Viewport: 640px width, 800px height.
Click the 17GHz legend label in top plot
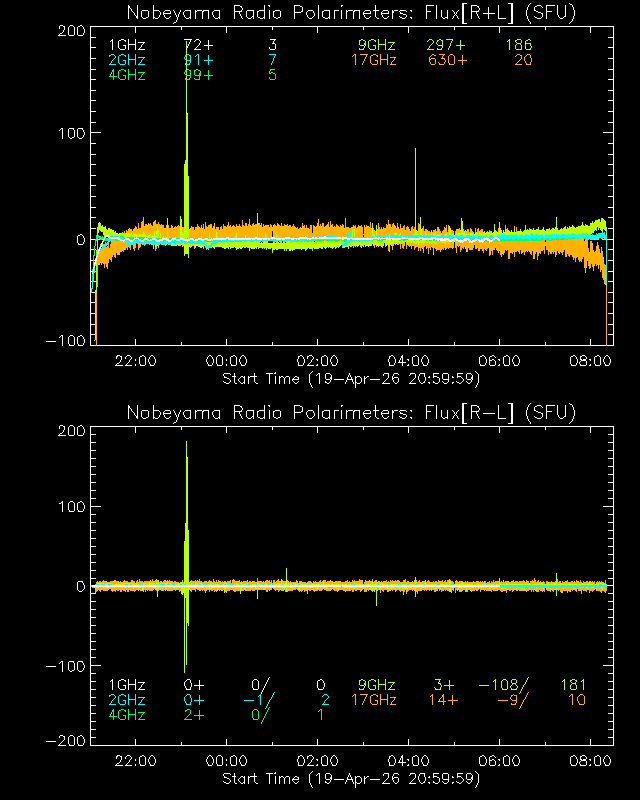click(x=373, y=60)
